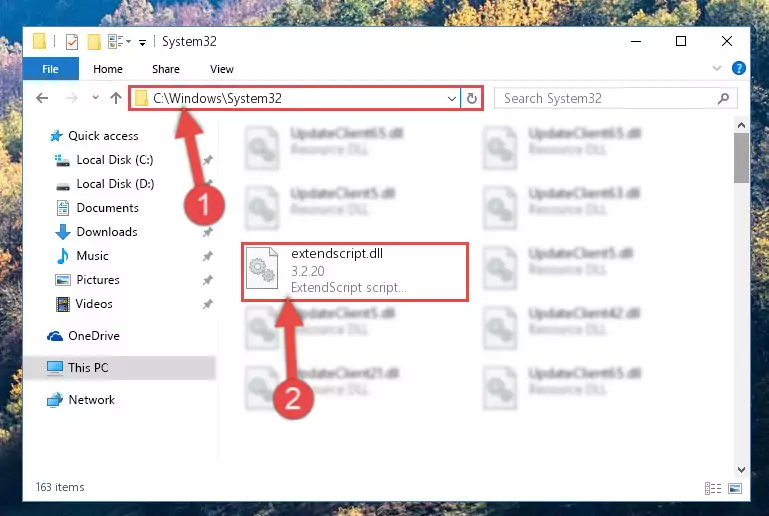Viewport: 769px width, 516px height.
Task: Switch to the View ribbon tab
Action: pos(222,69)
